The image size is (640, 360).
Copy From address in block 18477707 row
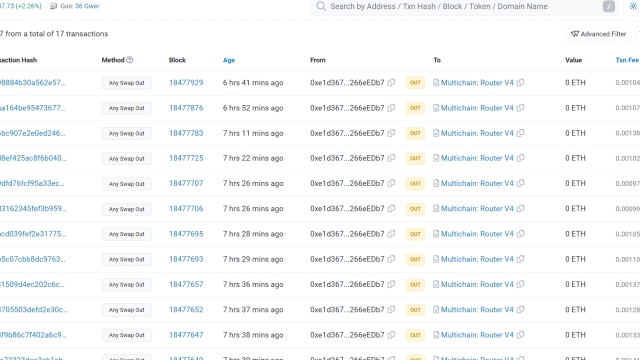pyautogui.click(x=391, y=183)
